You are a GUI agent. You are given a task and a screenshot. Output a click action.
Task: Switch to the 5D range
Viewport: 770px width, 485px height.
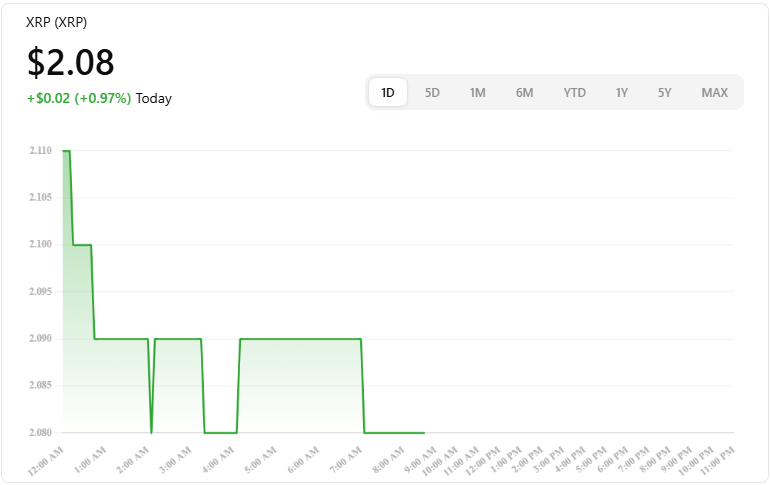432,92
